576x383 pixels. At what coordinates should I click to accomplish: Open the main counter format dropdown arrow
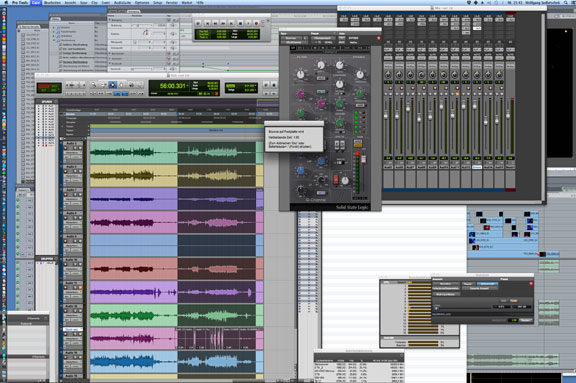click(x=188, y=86)
